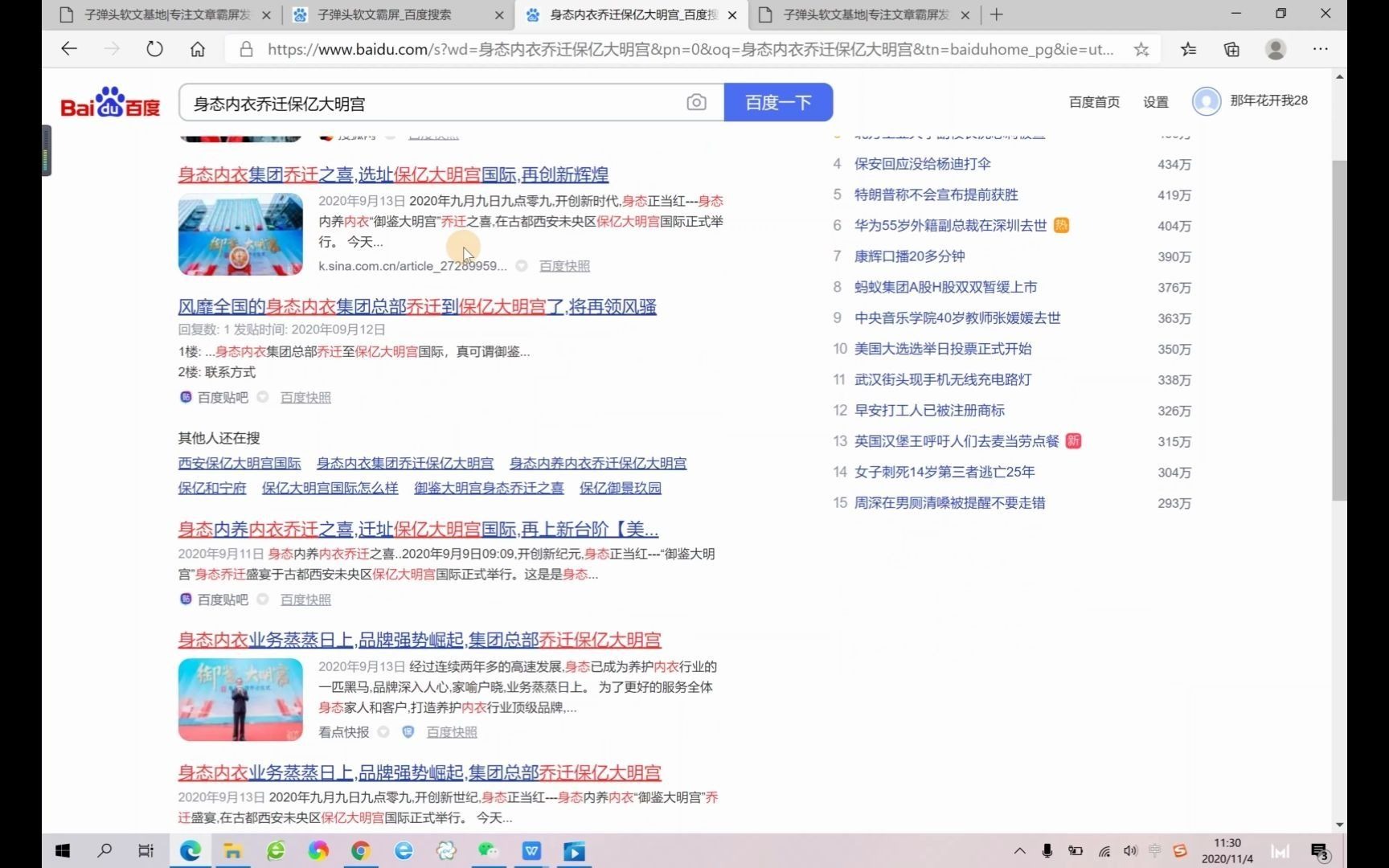Open the favorites list icon
Viewport: 1389px width, 868px height.
(1189, 49)
